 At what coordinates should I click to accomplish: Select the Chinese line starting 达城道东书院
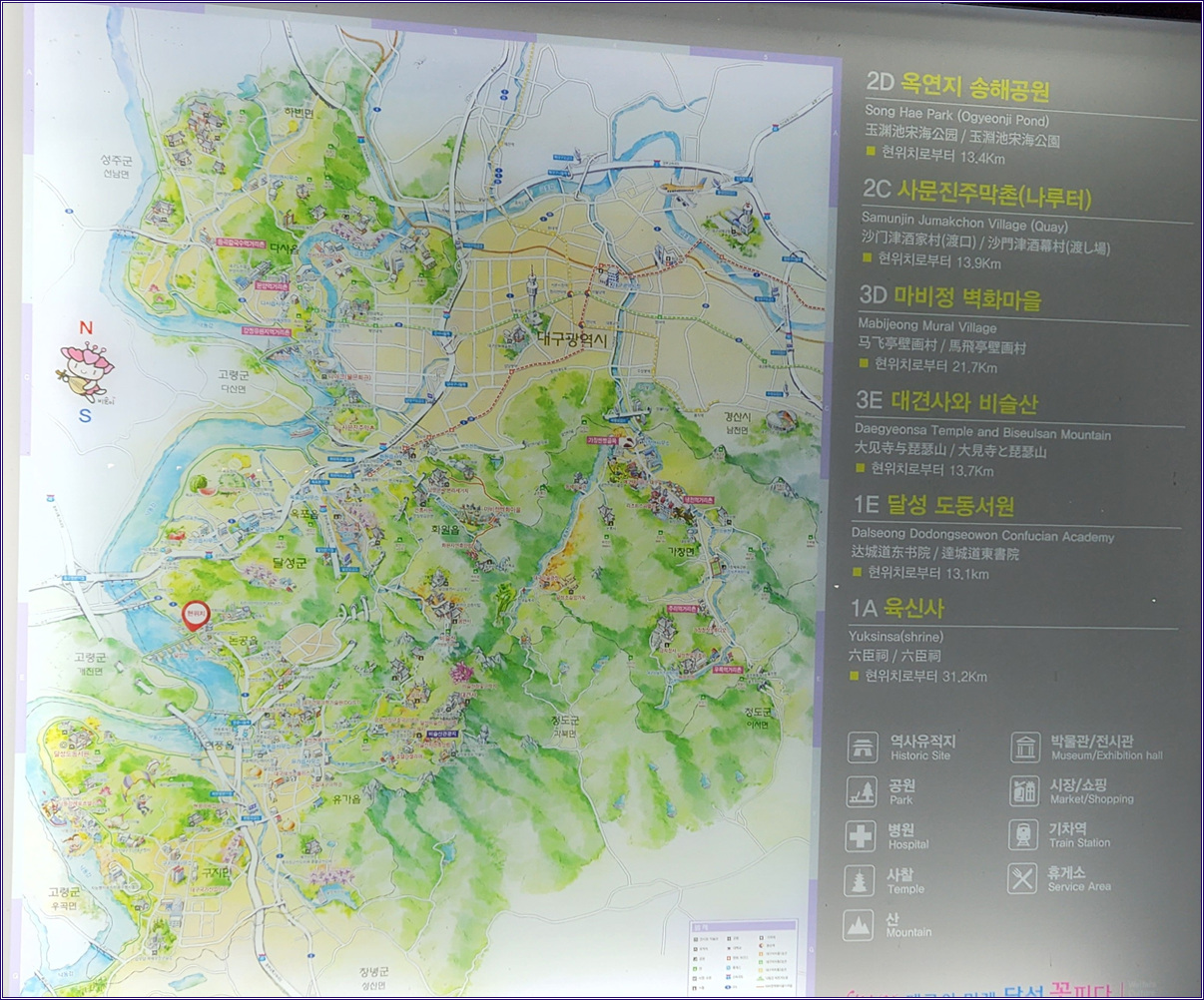[935, 554]
